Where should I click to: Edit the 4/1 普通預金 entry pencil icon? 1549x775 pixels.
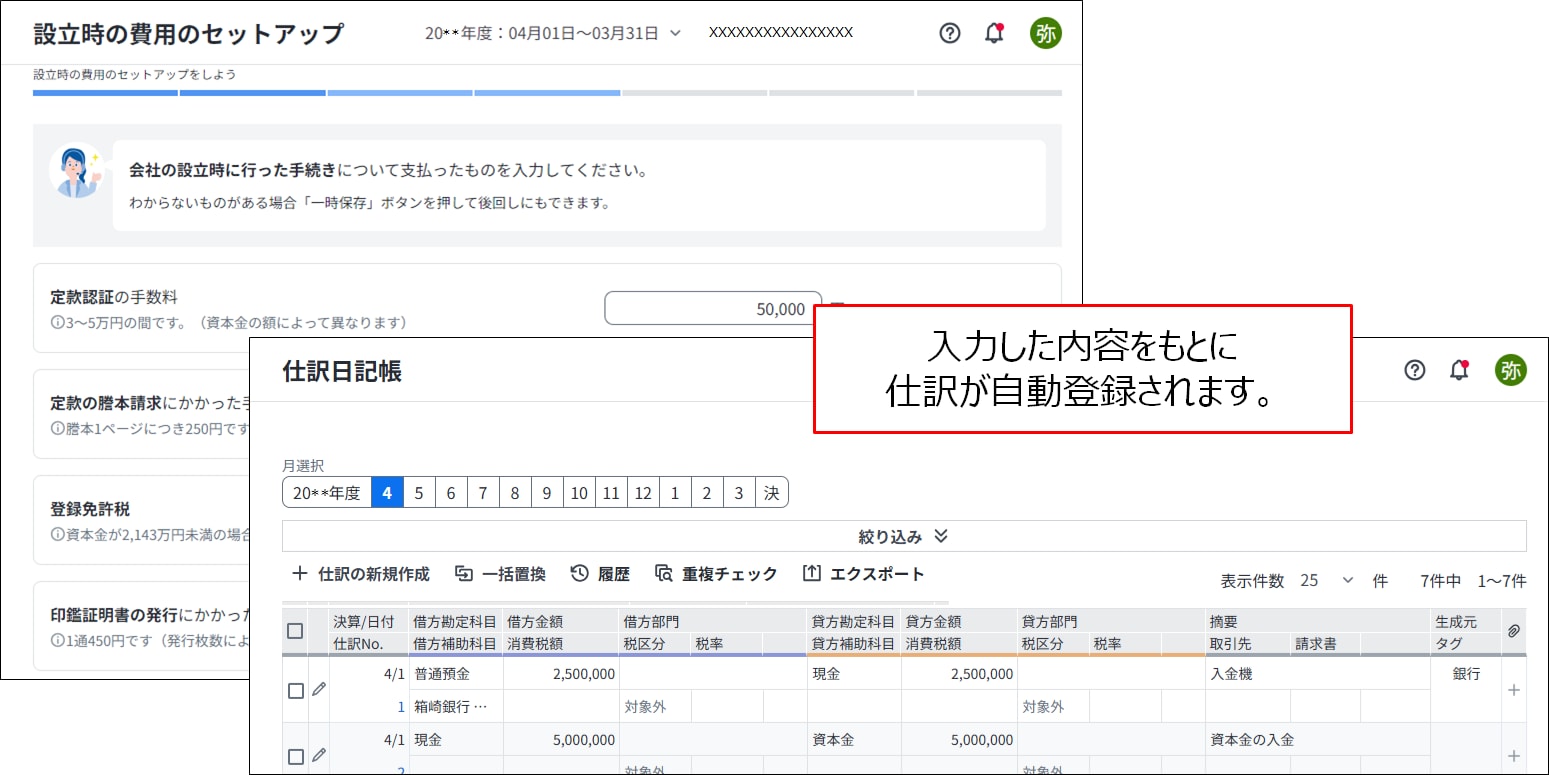[319, 689]
